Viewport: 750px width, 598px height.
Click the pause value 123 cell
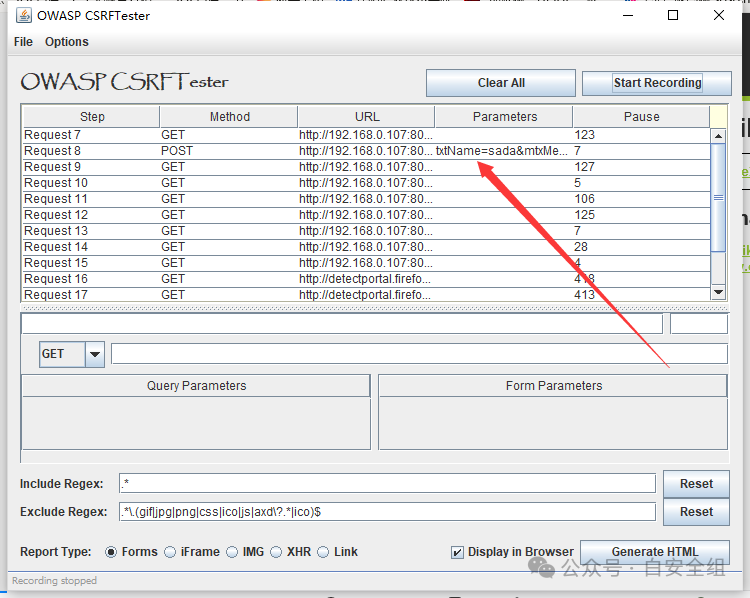[641, 135]
